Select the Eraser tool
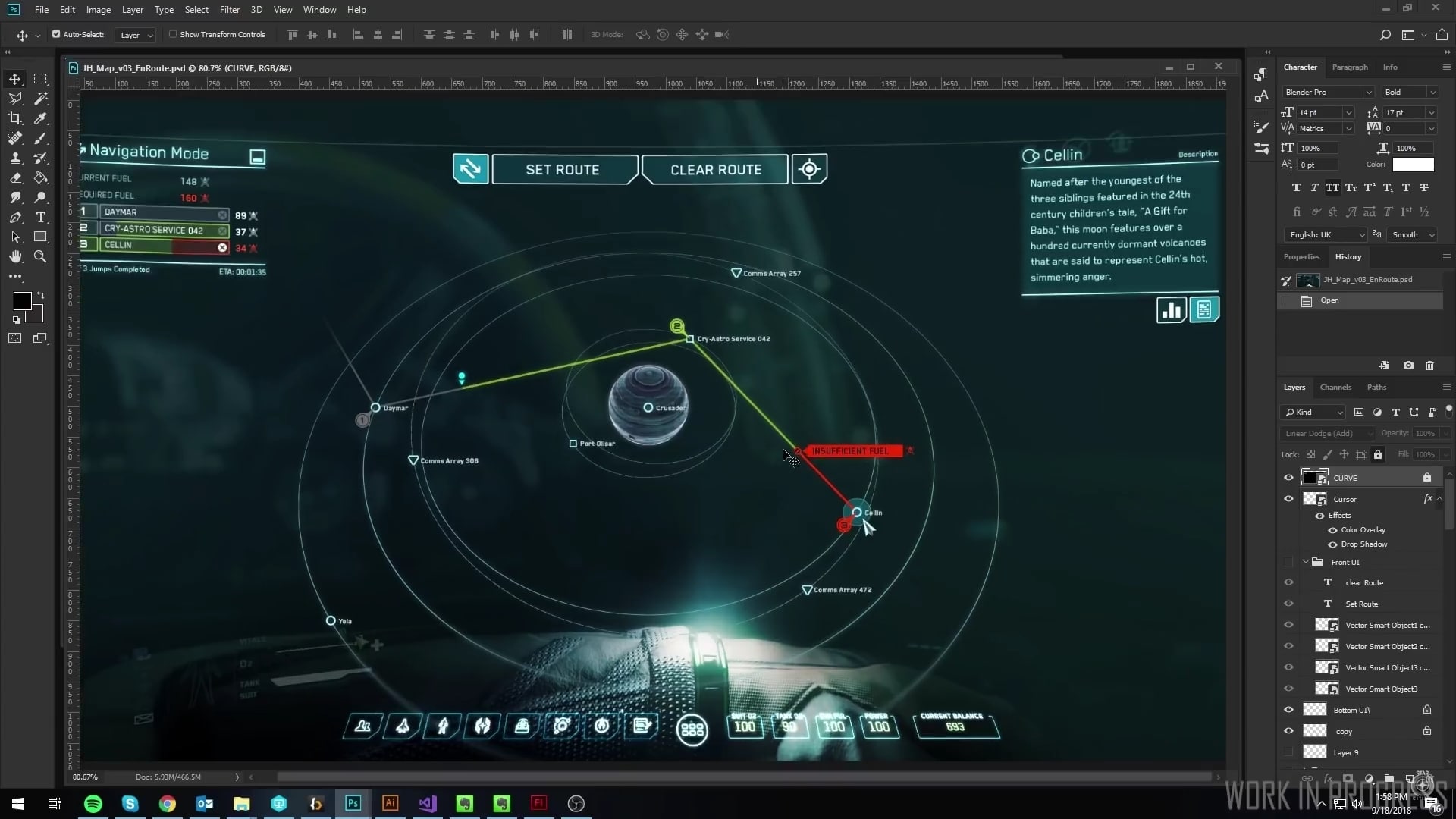Viewport: 1456px width, 819px height. point(15,178)
